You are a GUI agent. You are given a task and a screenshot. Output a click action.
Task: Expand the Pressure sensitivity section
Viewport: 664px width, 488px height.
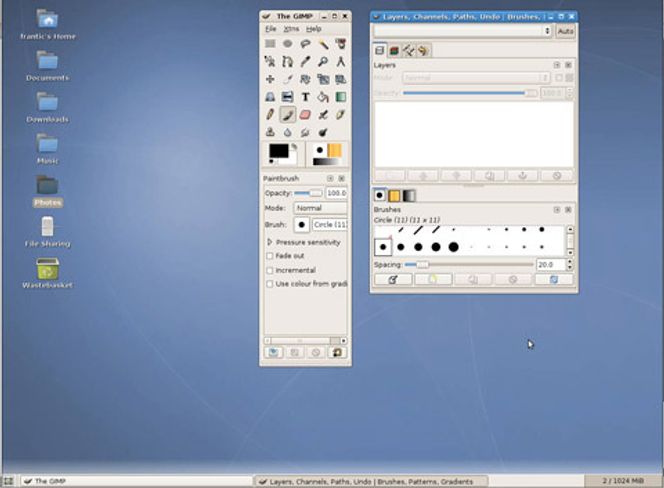tap(270, 242)
